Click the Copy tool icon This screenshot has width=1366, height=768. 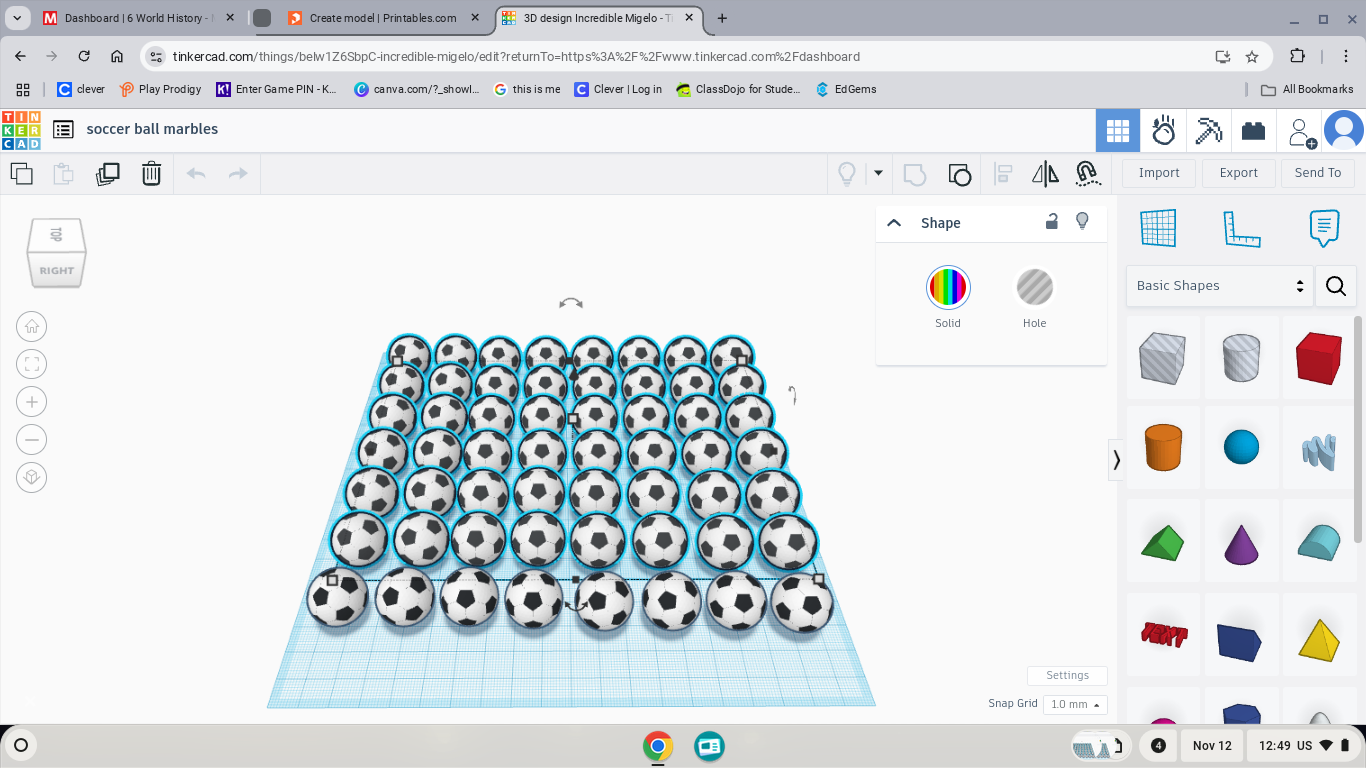click(21, 173)
